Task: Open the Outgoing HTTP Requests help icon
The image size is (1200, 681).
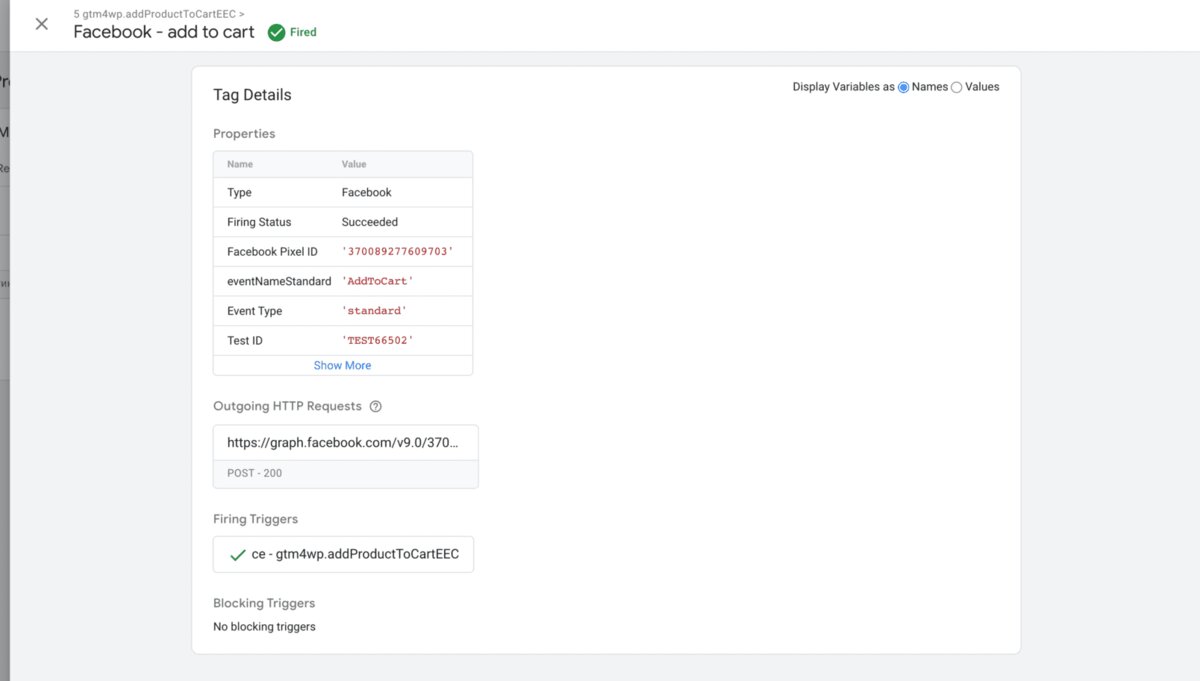Action: (x=376, y=406)
